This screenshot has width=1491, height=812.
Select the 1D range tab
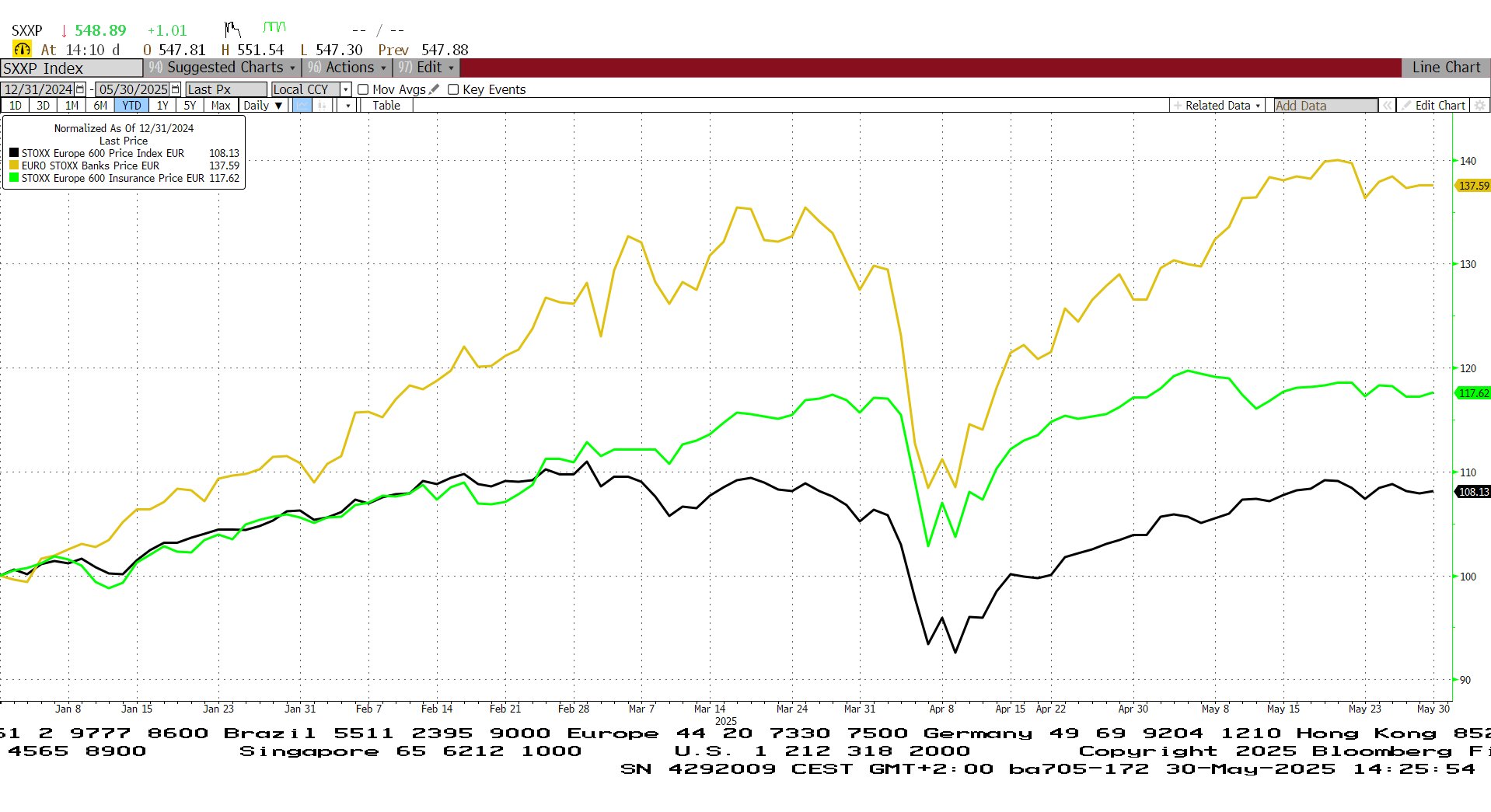click(x=15, y=106)
